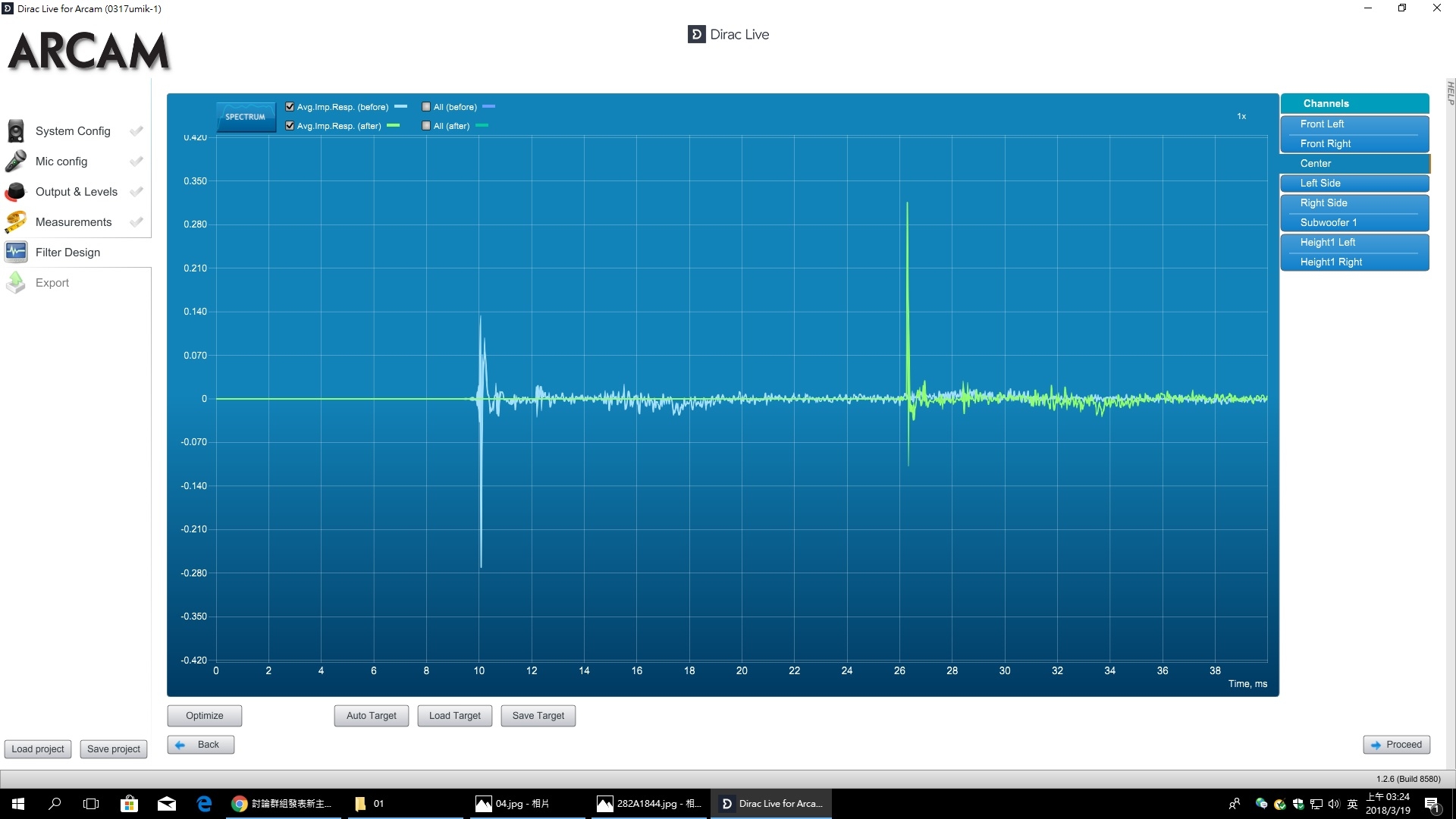
Task: Toggle Avg.Imp.Resp. (after) checkbox
Action: [290, 126]
